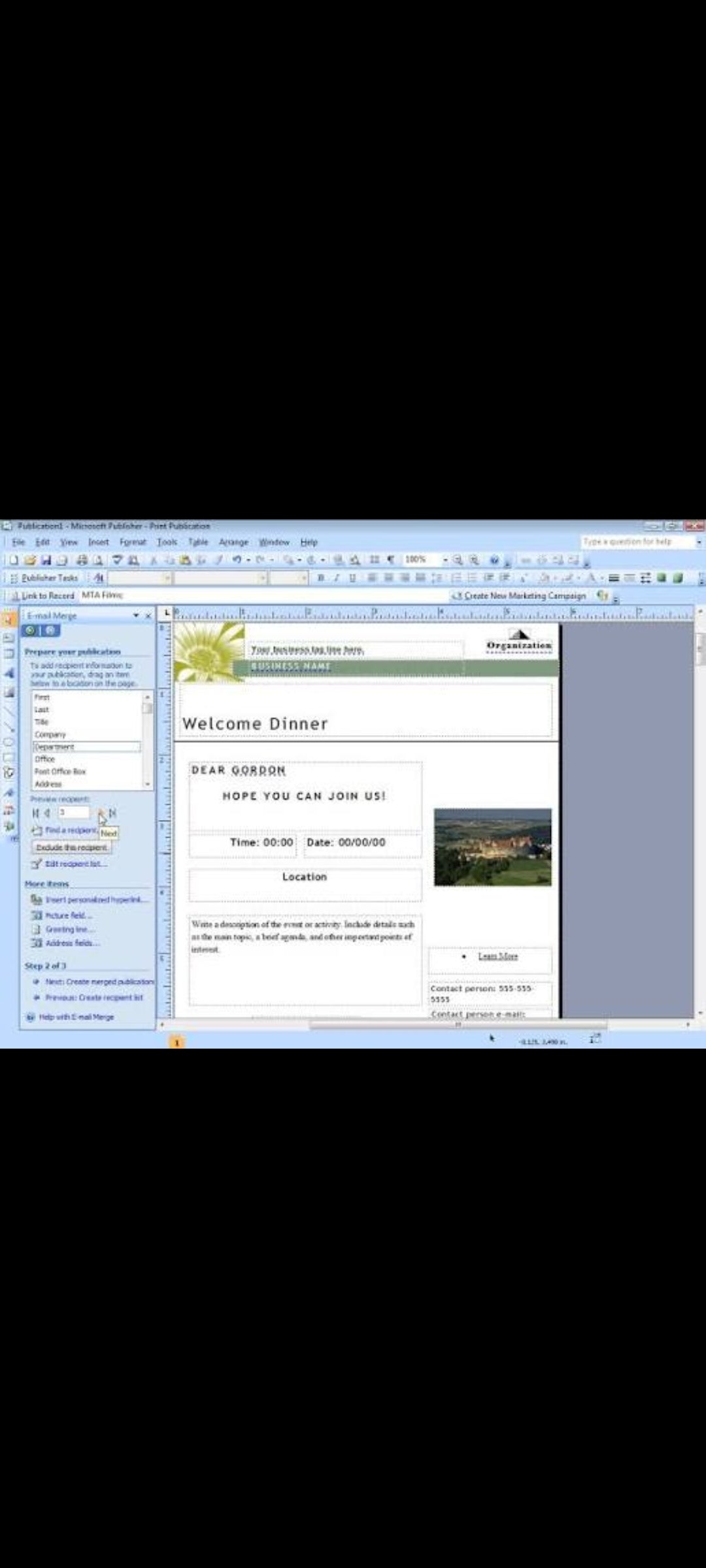Viewport: 706px width, 1568px height.
Task: Click the Undo arrow icon
Action: tap(237, 560)
